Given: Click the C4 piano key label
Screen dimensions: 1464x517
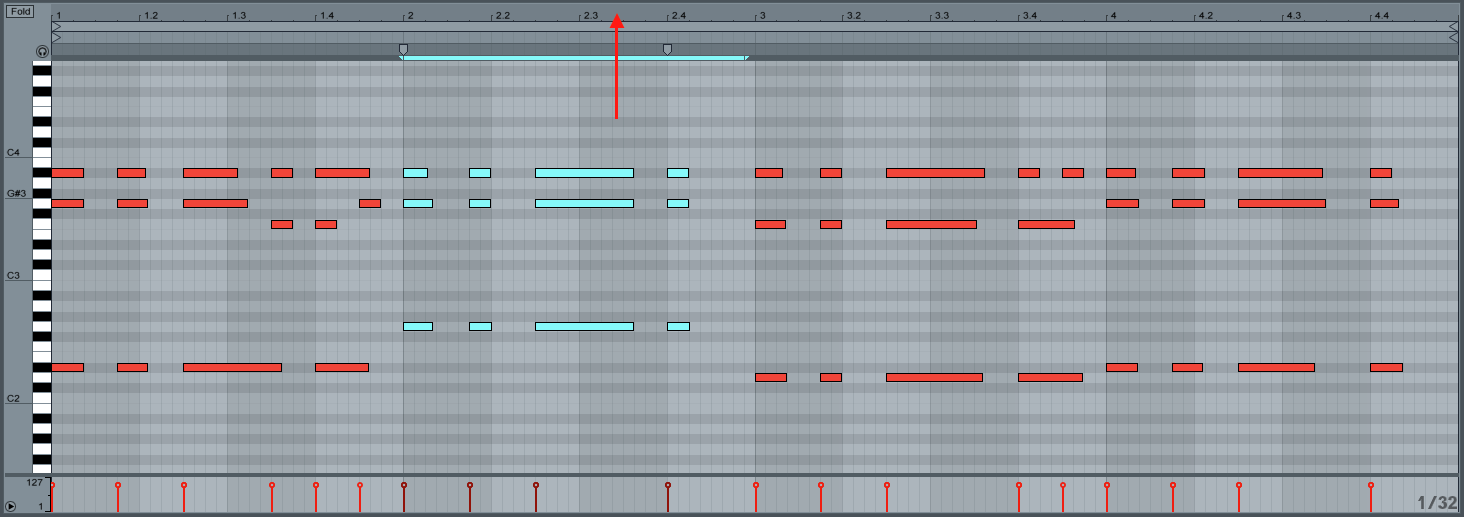Looking at the screenshot, I should point(13,153).
